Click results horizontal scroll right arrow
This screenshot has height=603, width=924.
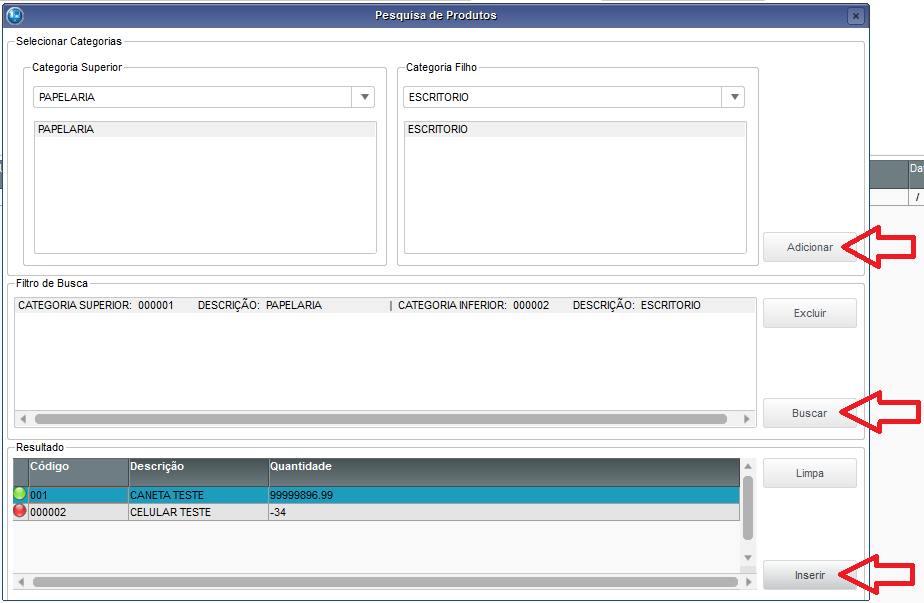tap(748, 582)
